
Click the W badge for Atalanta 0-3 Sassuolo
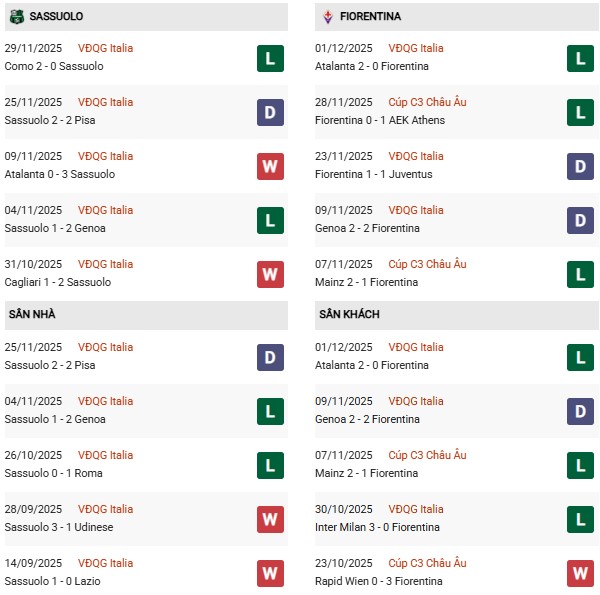270,166
